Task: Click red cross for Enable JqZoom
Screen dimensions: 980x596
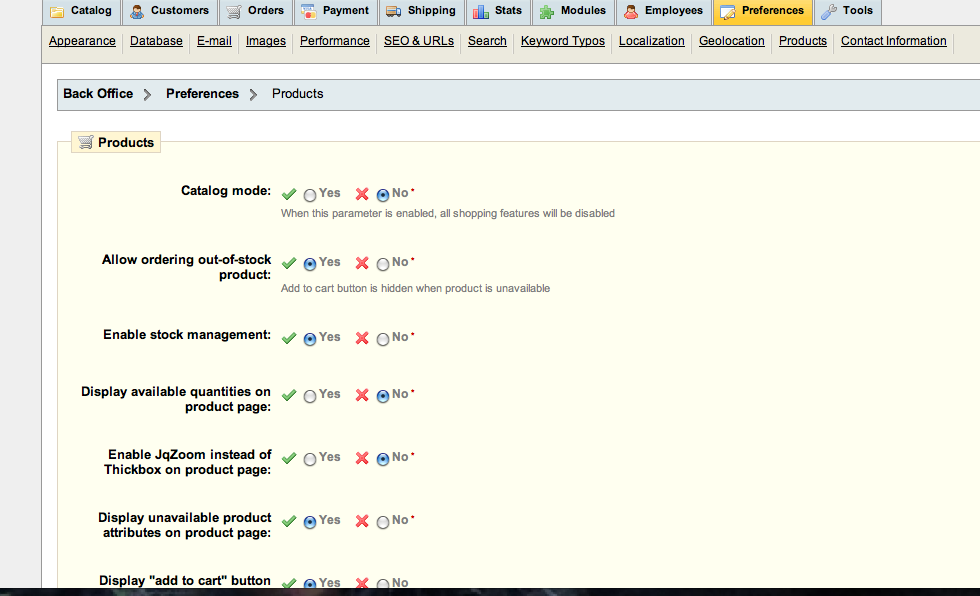Action: (x=362, y=458)
